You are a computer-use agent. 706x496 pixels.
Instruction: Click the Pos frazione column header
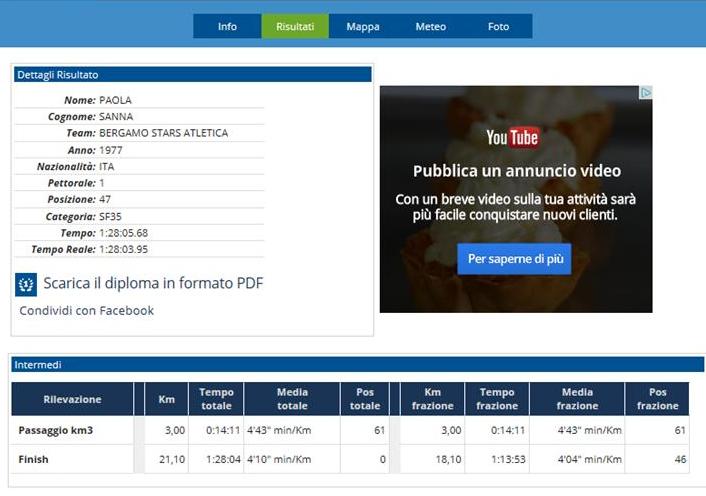coord(657,399)
